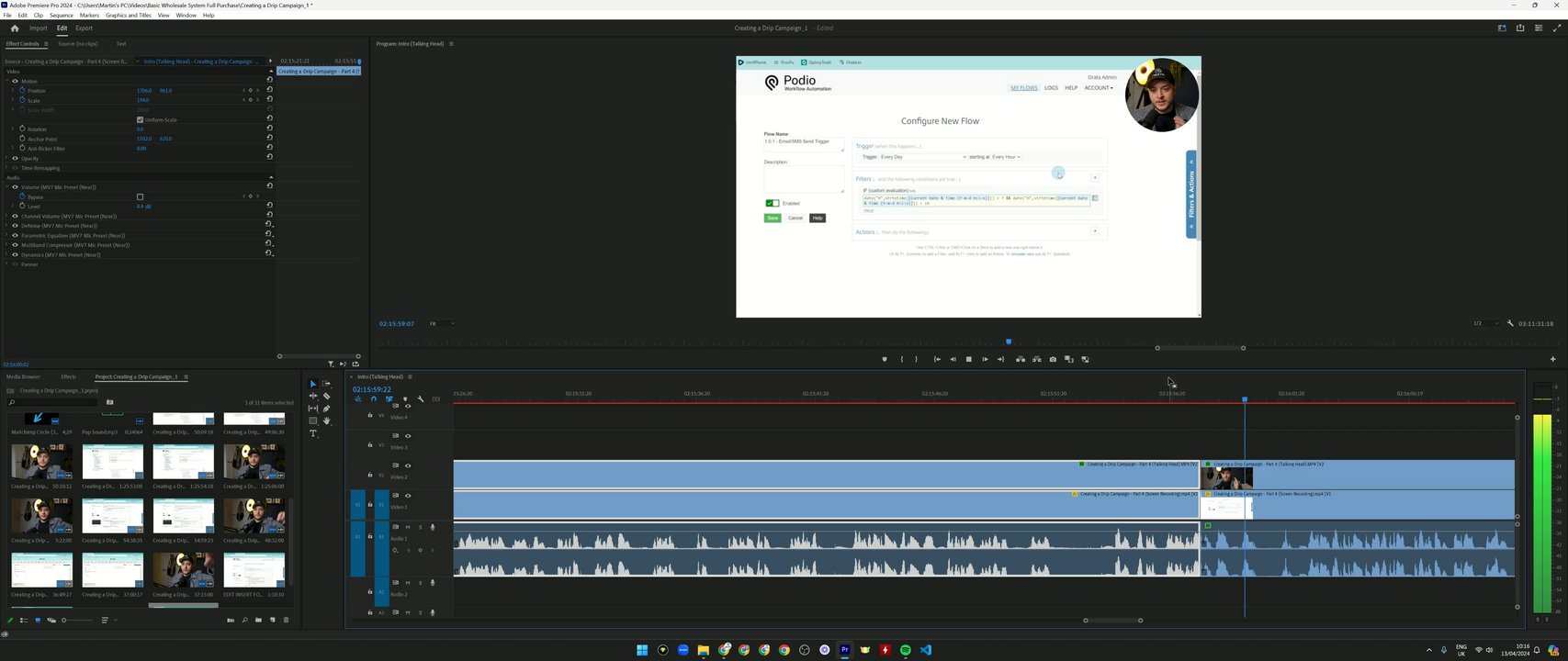Toggle timeline Snap magnet icon
This screenshot has width=1568, height=661.
pos(374,398)
